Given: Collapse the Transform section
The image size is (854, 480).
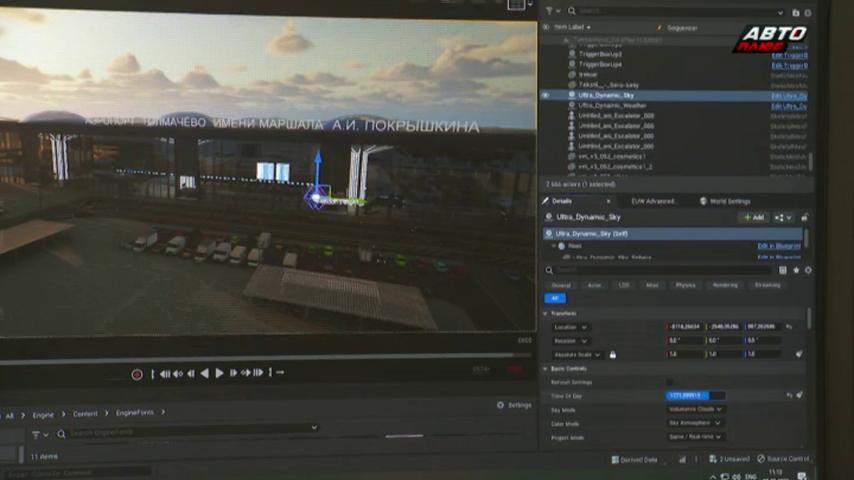Looking at the screenshot, I should click(x=546, y=314).
